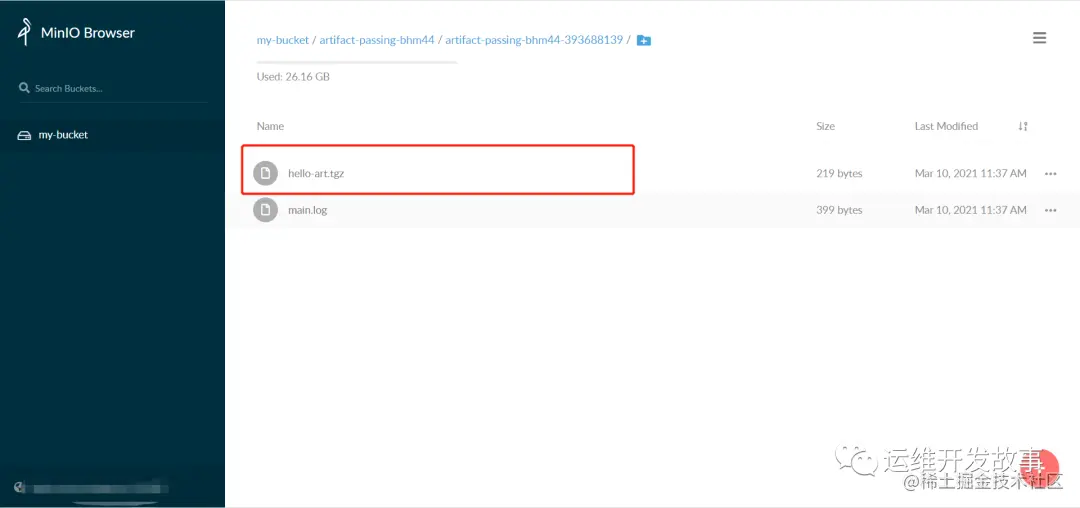This screenshot has height=508, width=1080.
Task: Click the MinIO flamingo logo icon
Action: click(25, 32)
